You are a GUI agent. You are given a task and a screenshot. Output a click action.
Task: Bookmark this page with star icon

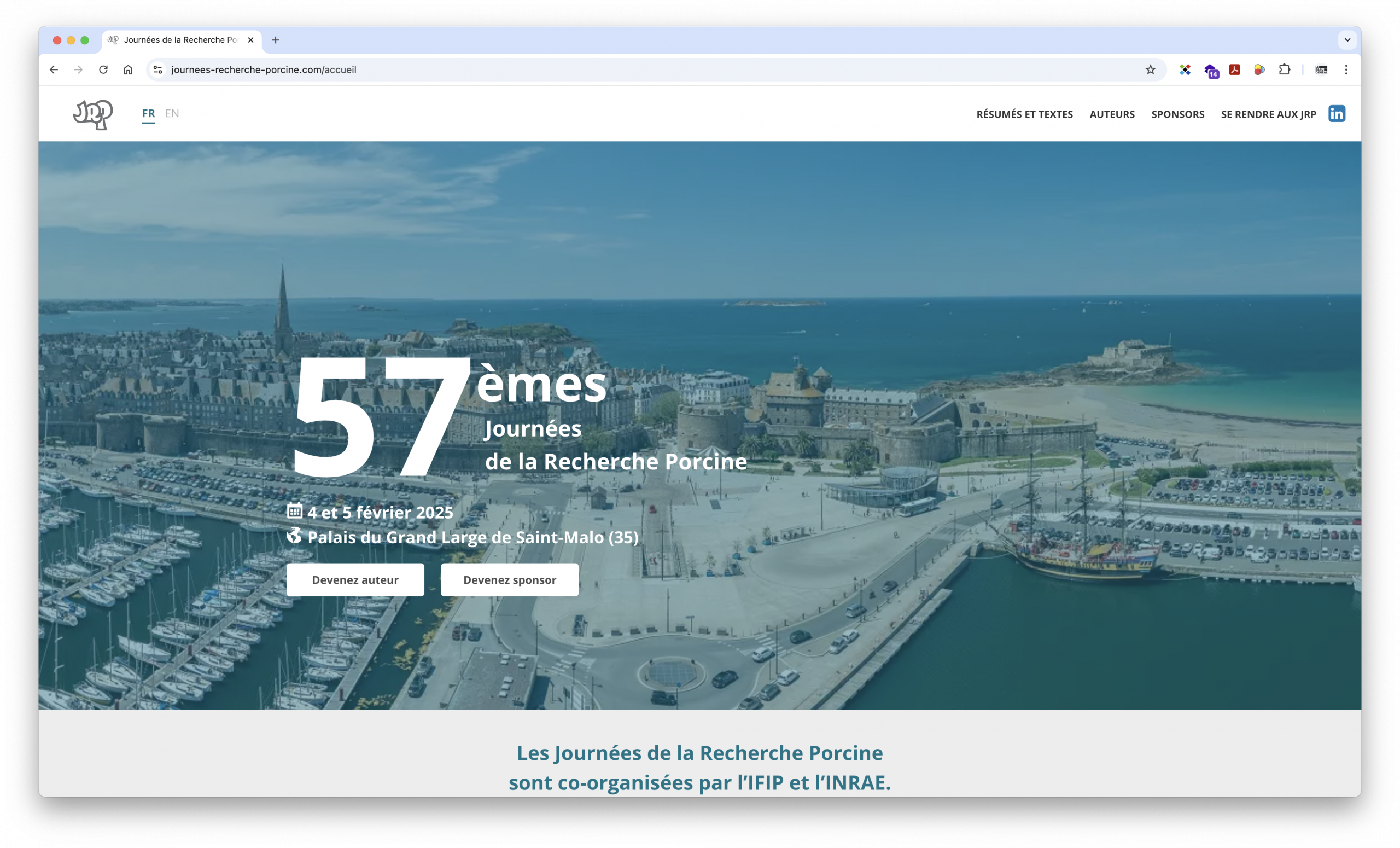(x=1150, y=70)
